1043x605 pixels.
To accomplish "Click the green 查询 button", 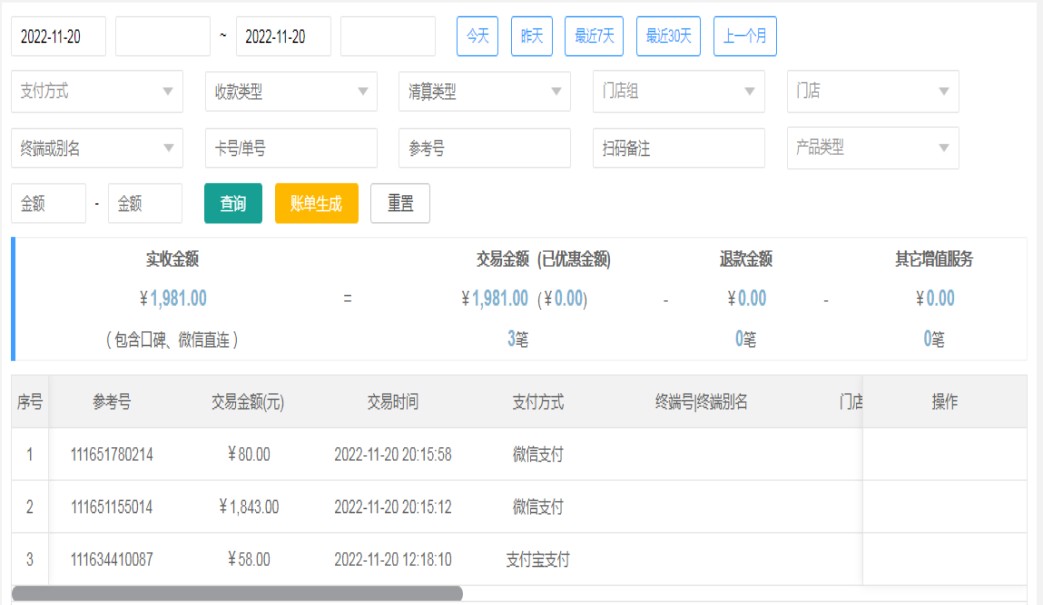I will pyautogui.click(x=233, y=203).
